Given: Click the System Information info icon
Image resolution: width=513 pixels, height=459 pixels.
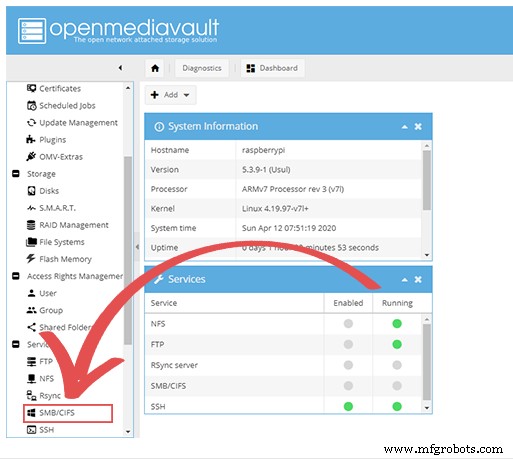Looking at the screenshot, I should click(x=159, y=127).
